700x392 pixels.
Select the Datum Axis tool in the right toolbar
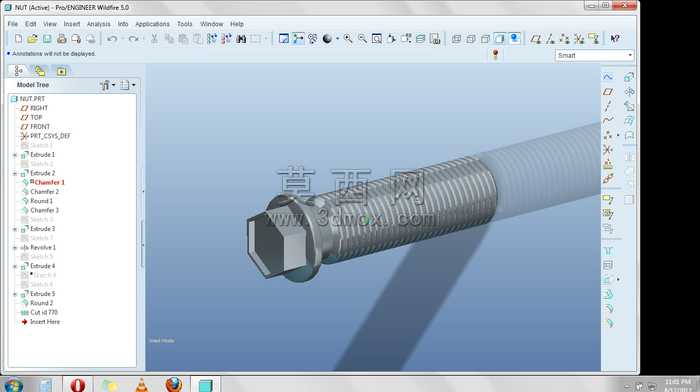(608, 106)
